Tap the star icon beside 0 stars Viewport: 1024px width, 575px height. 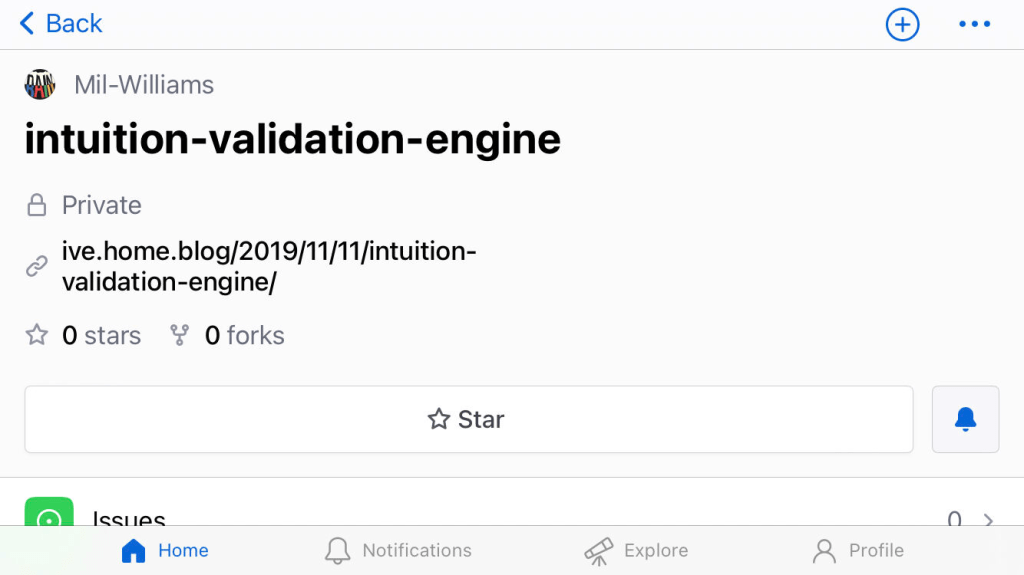pos(37,335)
